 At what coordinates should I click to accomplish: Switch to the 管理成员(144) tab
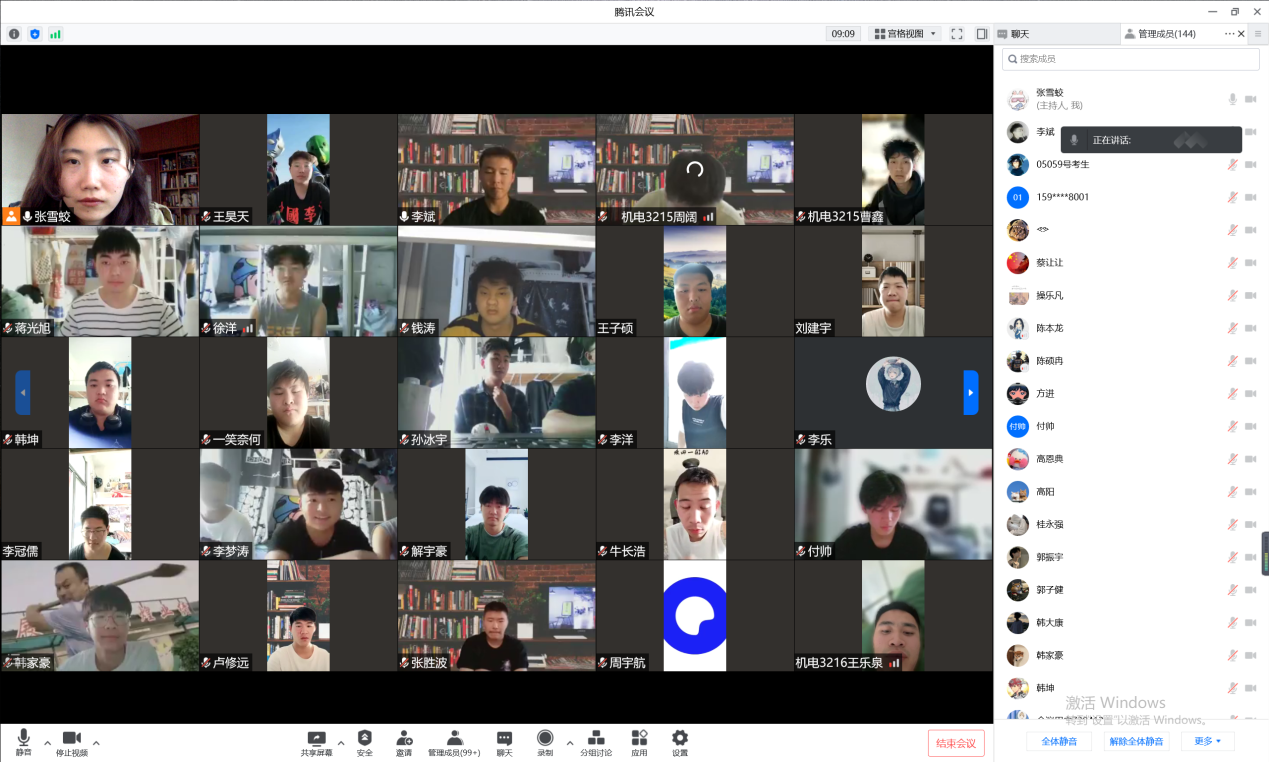coord(1159,34)
